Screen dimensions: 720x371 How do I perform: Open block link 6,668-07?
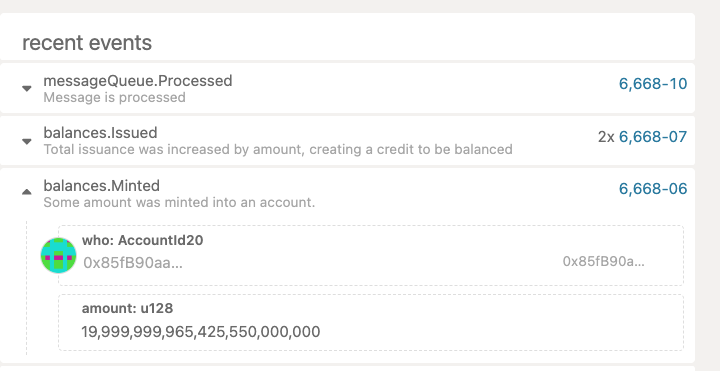(x=653, y=136)
